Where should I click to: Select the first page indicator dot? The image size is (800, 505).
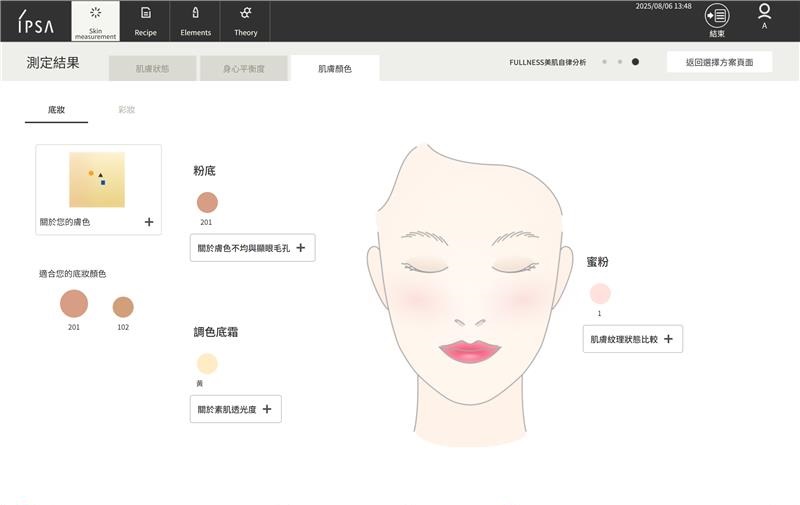click(604, 62)
